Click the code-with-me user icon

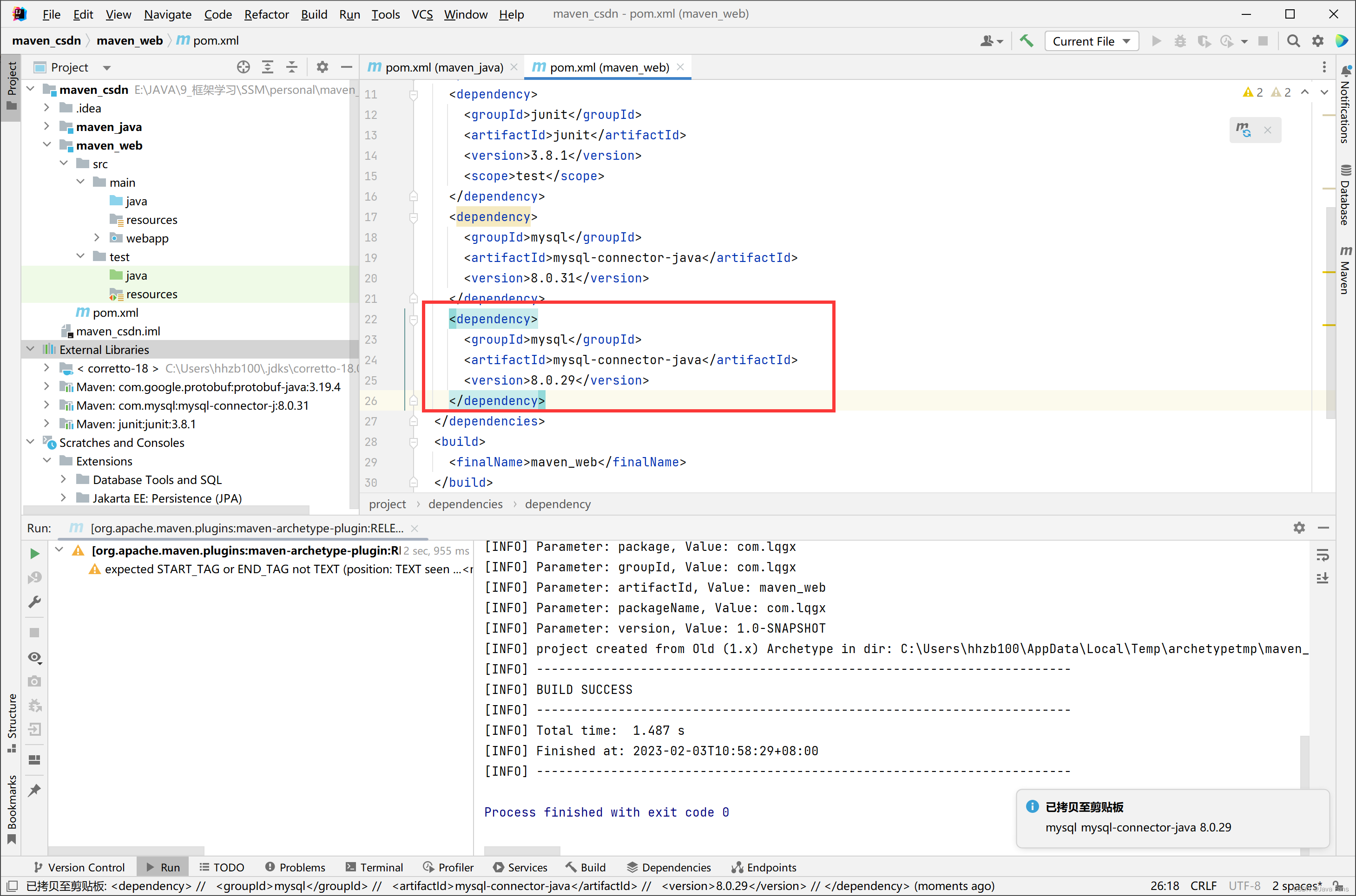tap(991, 40)
